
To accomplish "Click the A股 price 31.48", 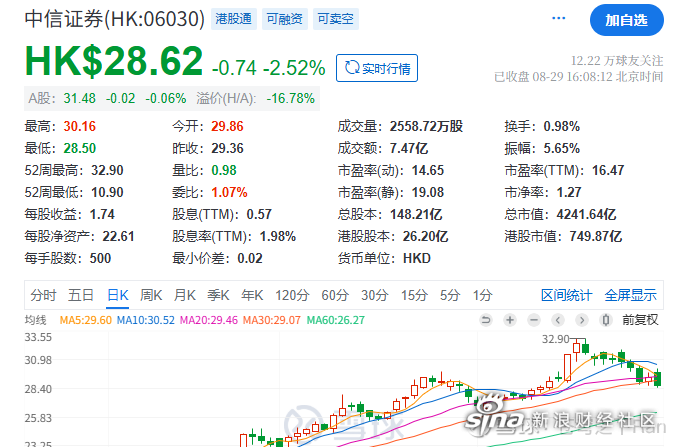I will (80, 98).
